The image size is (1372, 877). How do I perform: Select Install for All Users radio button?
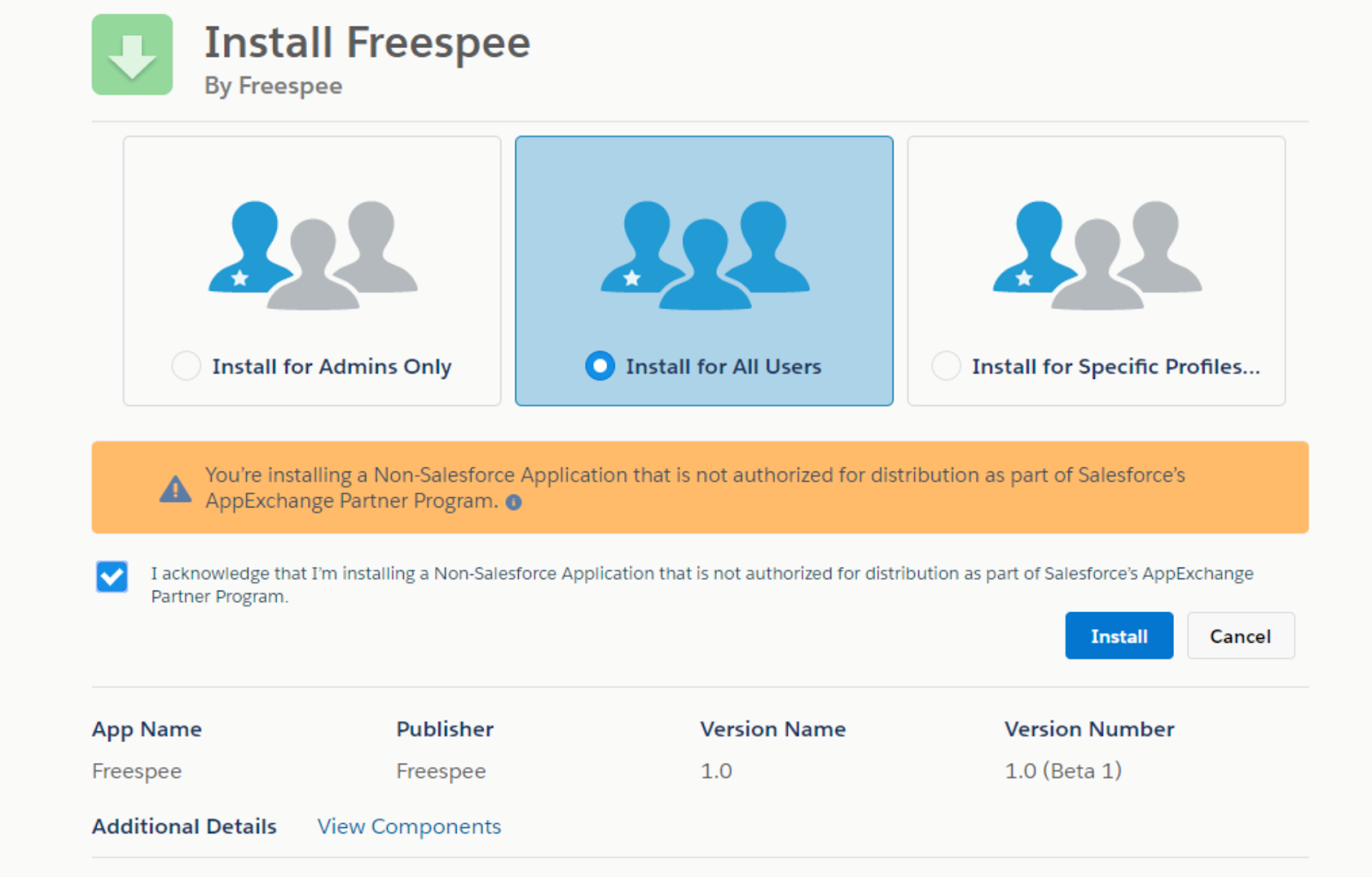[x=600, y=366]
